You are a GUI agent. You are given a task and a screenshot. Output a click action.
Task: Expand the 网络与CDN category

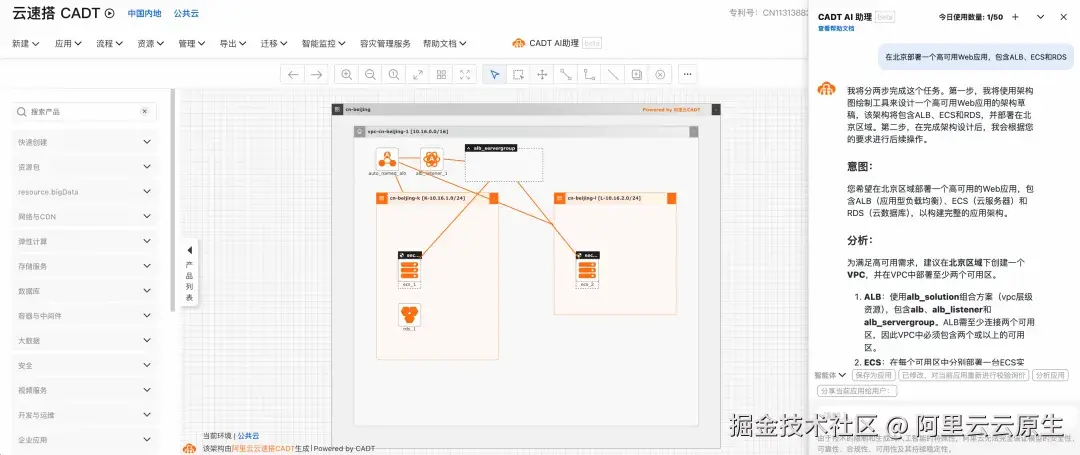click(84, 216)
